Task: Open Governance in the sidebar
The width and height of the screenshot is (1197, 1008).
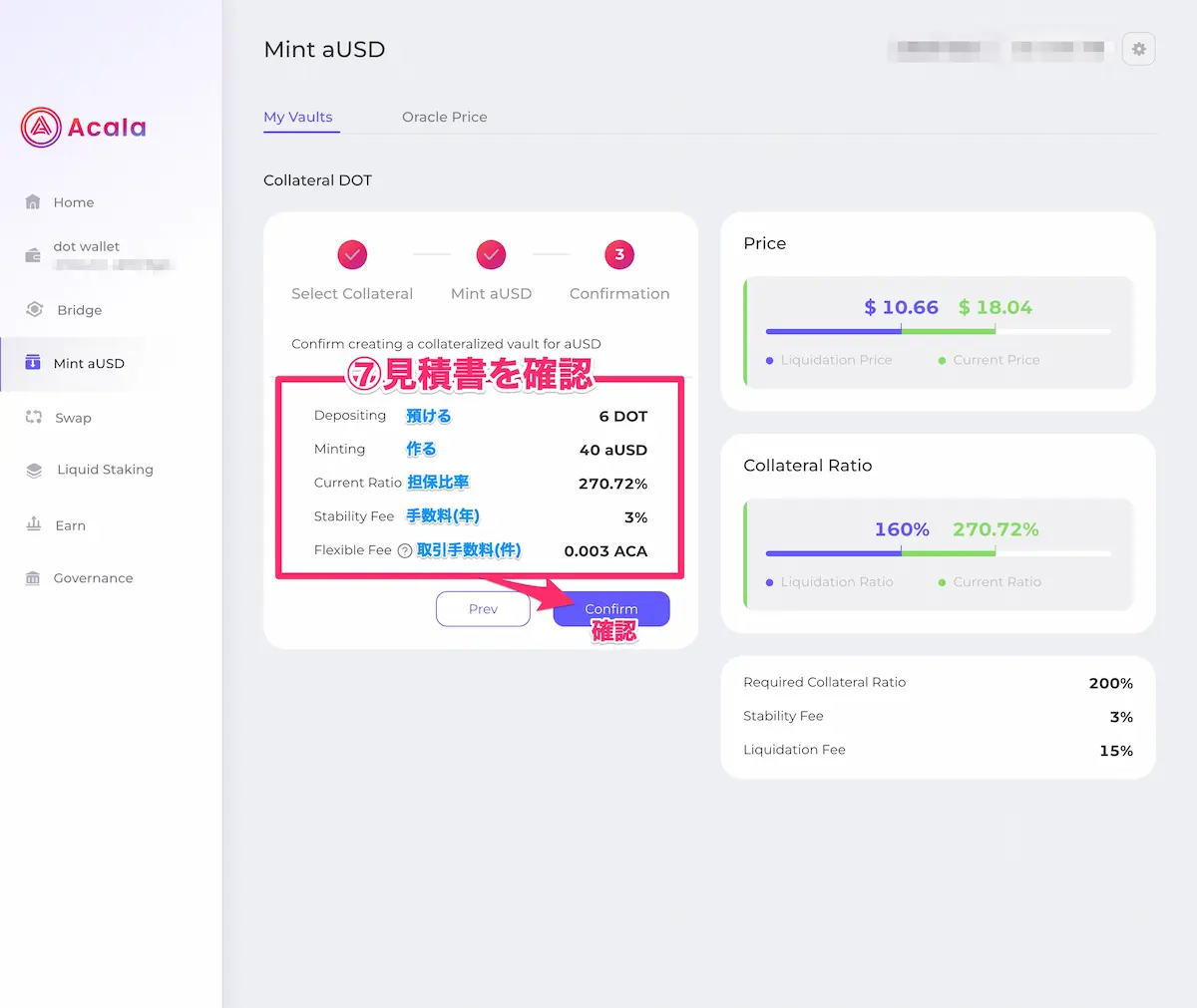Action: [x=93, y=578]
